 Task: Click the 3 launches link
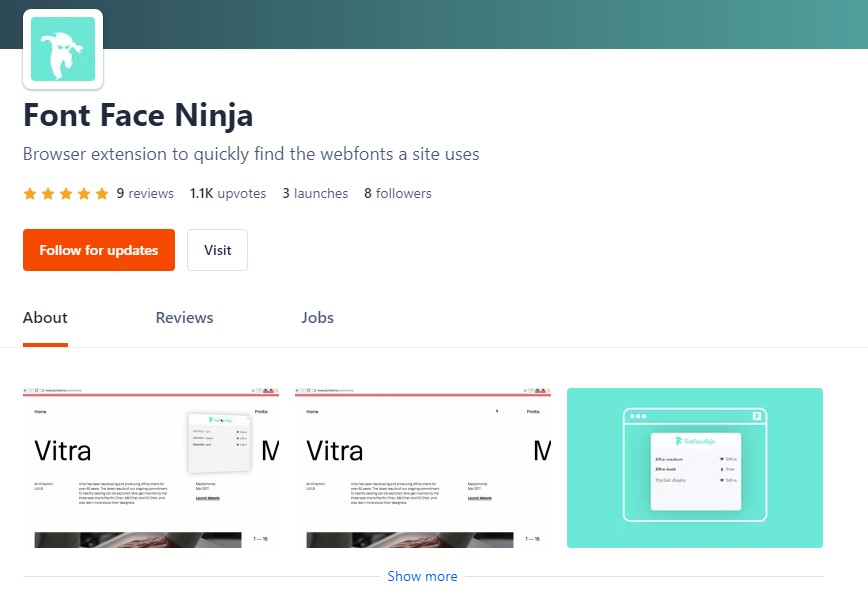[315, 193]
